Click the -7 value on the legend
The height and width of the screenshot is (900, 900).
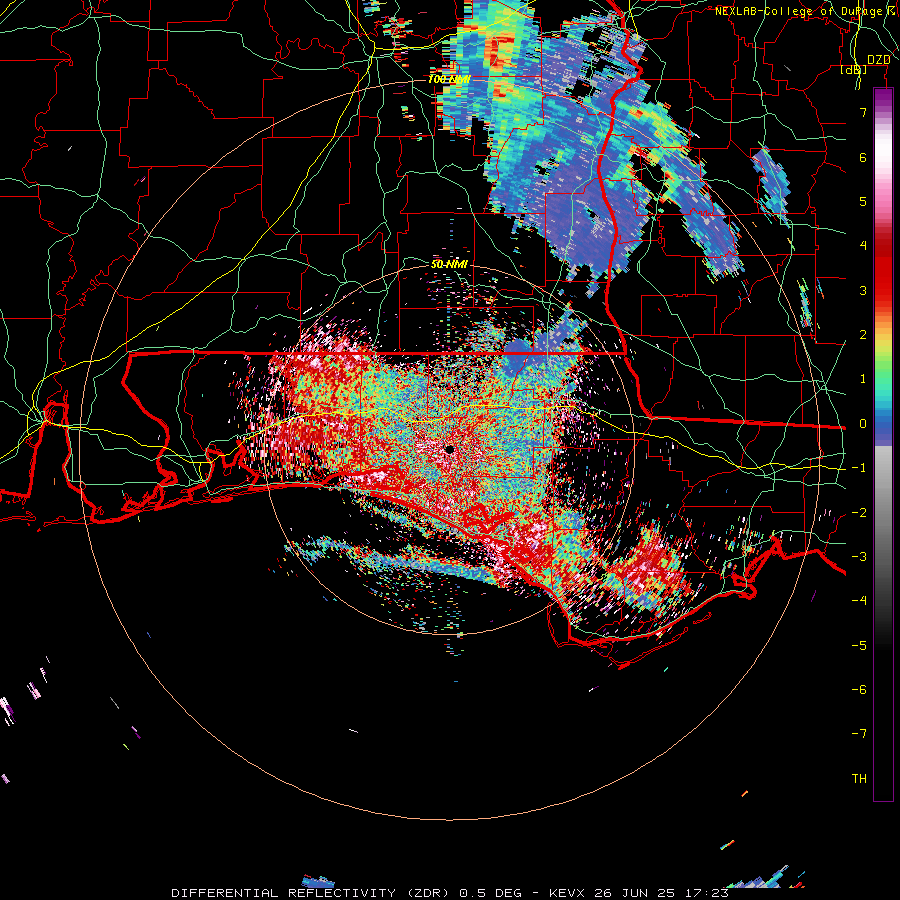click(859, 734)
